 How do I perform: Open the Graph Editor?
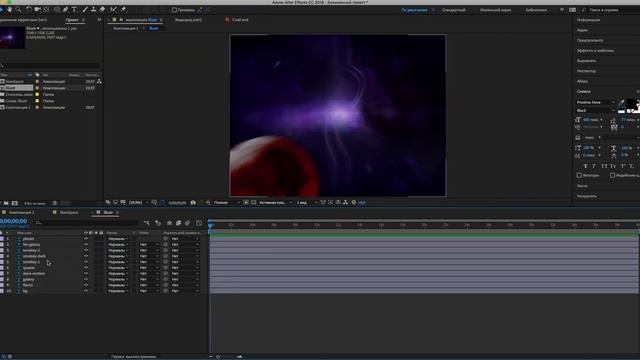click(x=199, y=223)
